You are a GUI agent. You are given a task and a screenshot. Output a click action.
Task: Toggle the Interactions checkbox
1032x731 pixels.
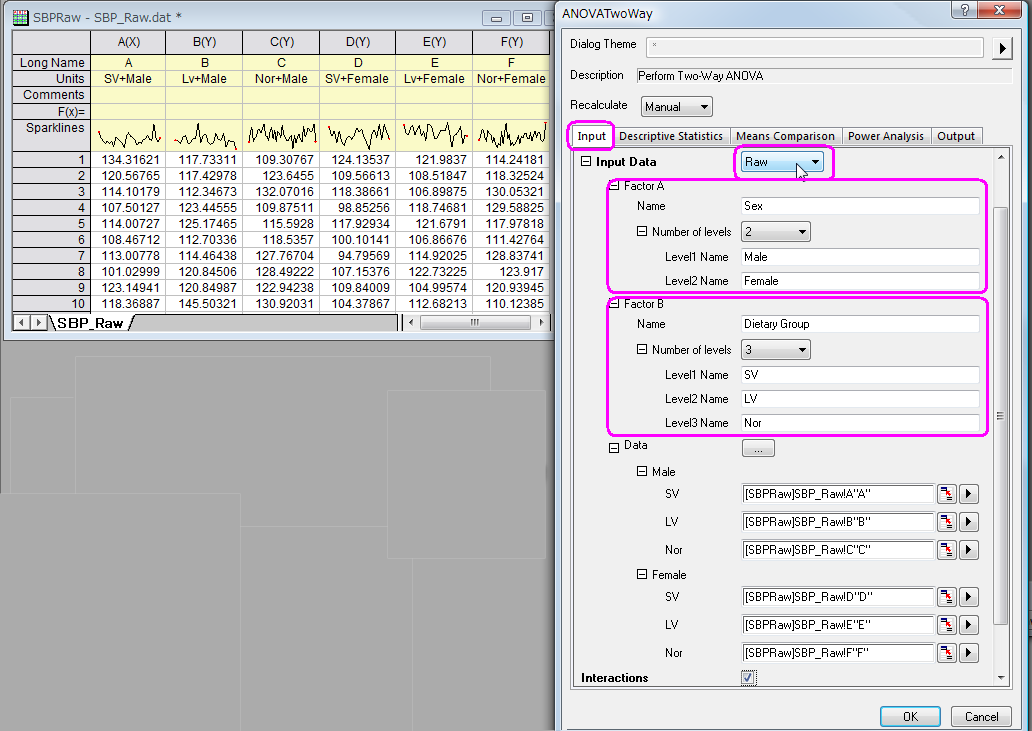pos(748,678)
